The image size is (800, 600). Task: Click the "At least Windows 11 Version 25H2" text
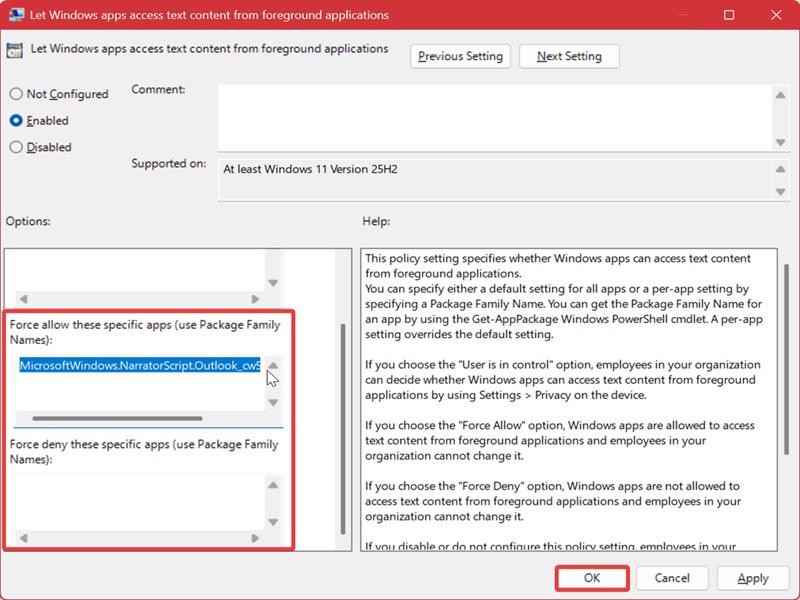[310, 169]
